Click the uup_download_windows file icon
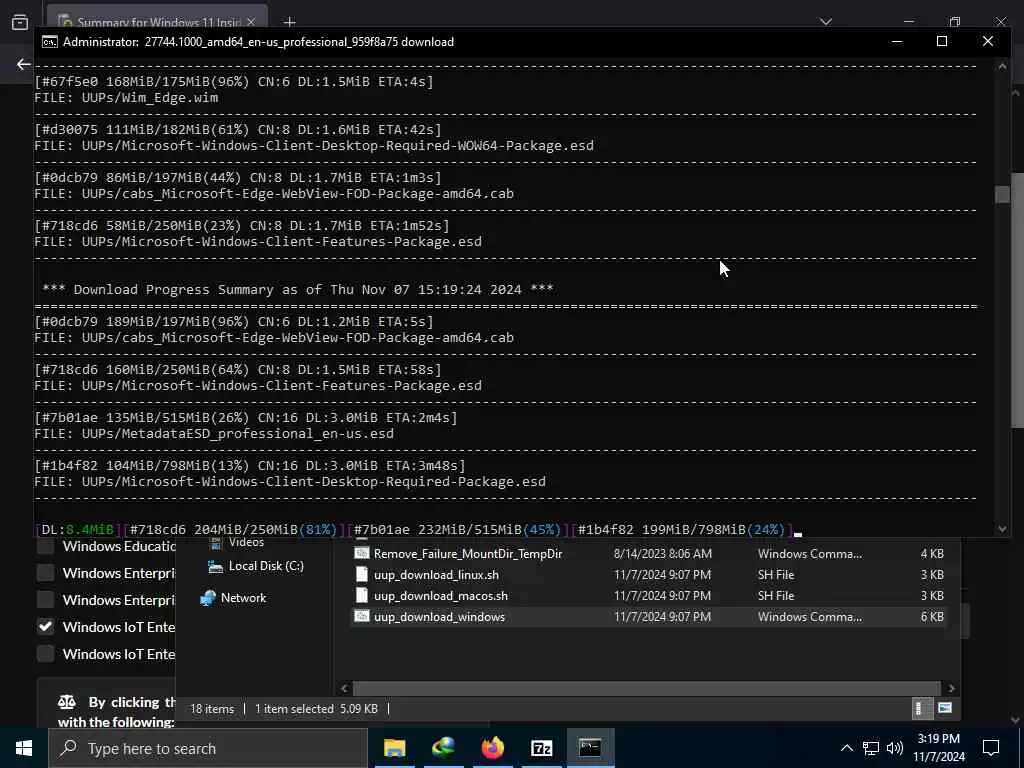The height and width of the screenshot is (768, 1024). [x=361, y=616]
